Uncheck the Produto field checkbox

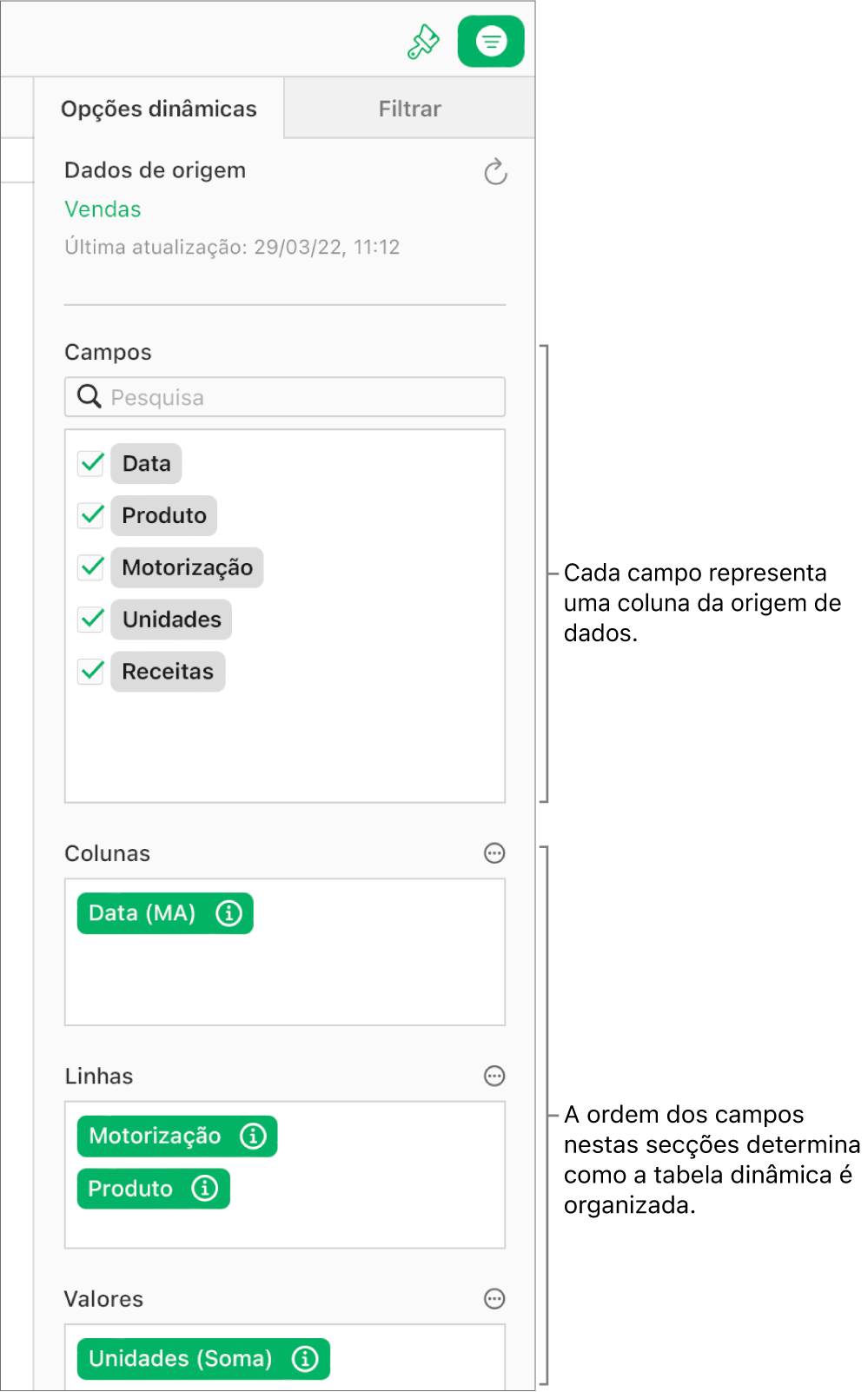pos(91,515)
